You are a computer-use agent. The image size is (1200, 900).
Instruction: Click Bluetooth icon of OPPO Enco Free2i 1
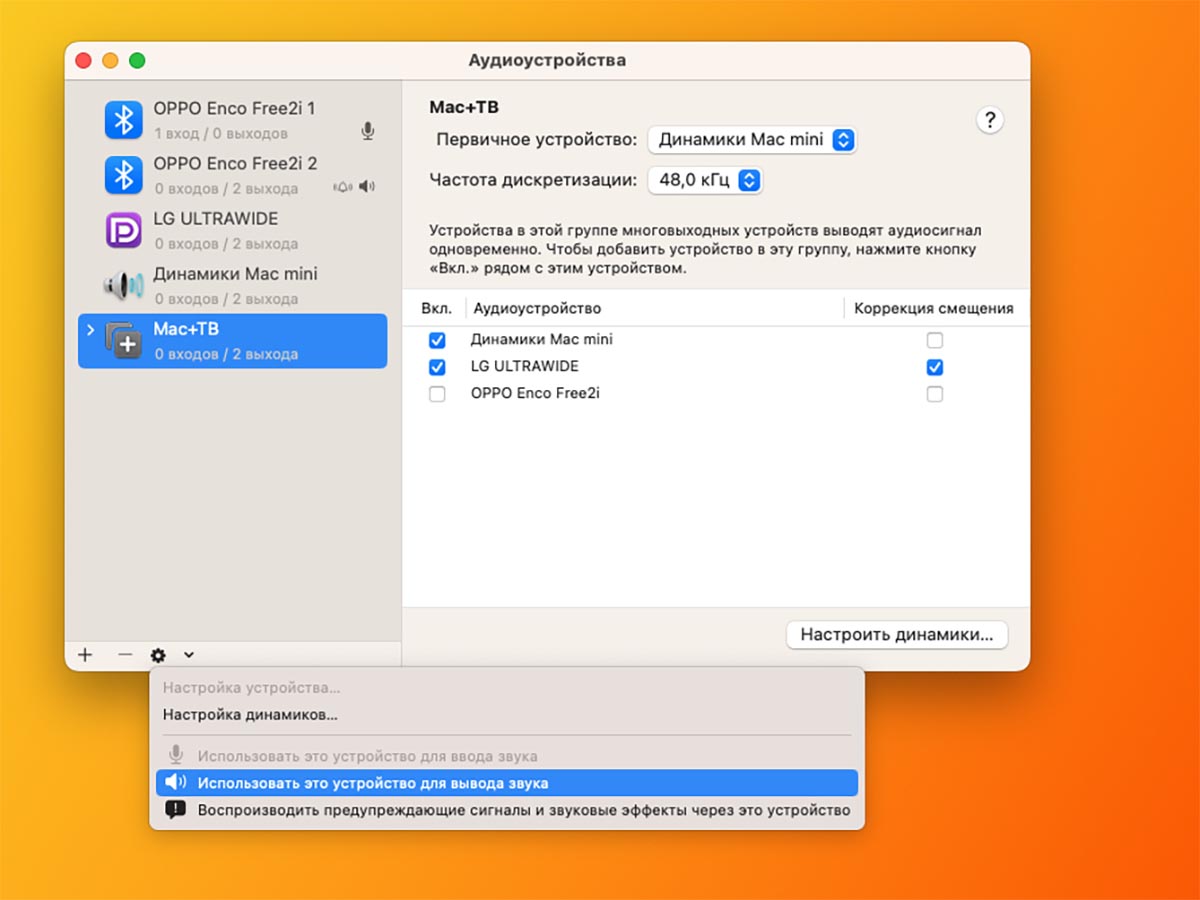pos(124,121)
